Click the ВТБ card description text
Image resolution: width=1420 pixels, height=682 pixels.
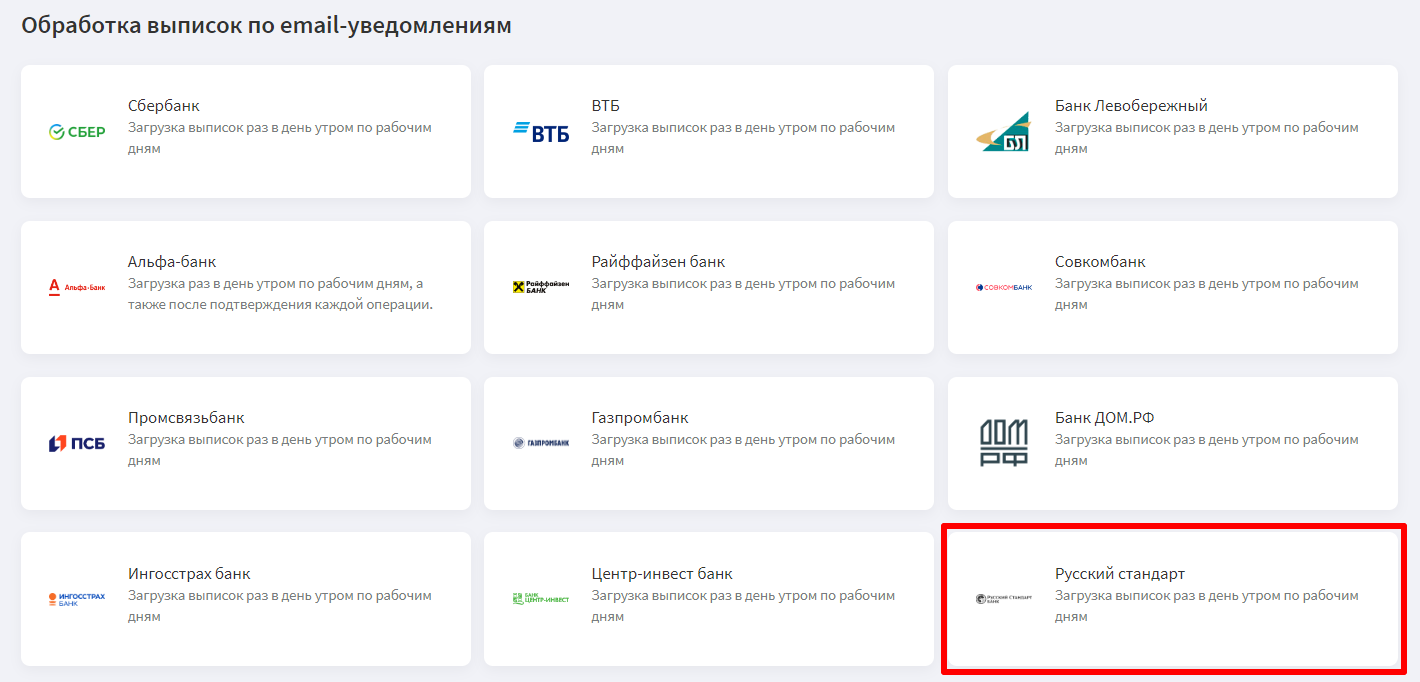click(x=743, y=138)
